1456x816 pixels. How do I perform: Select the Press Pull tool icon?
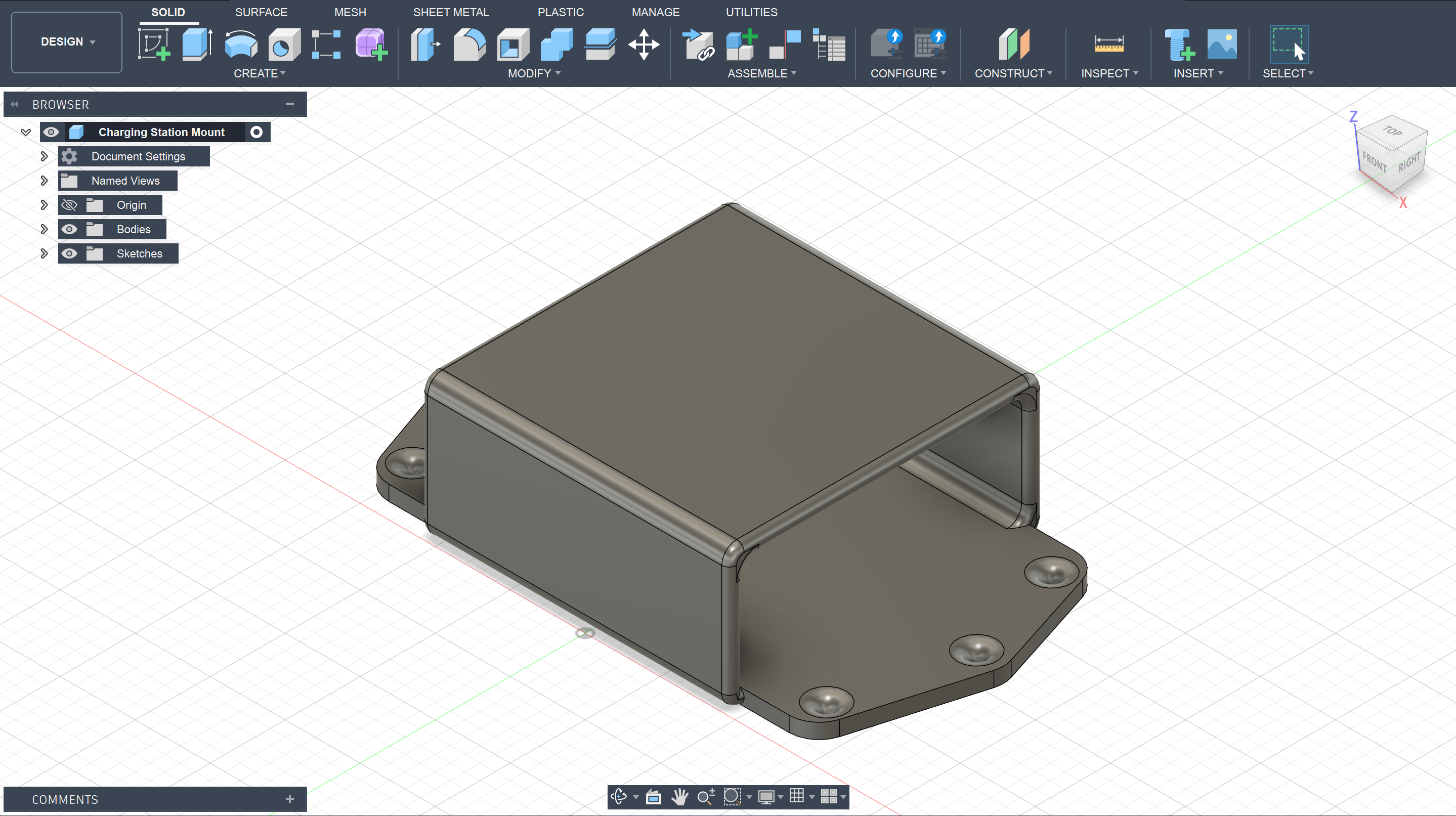click(425, 44)
